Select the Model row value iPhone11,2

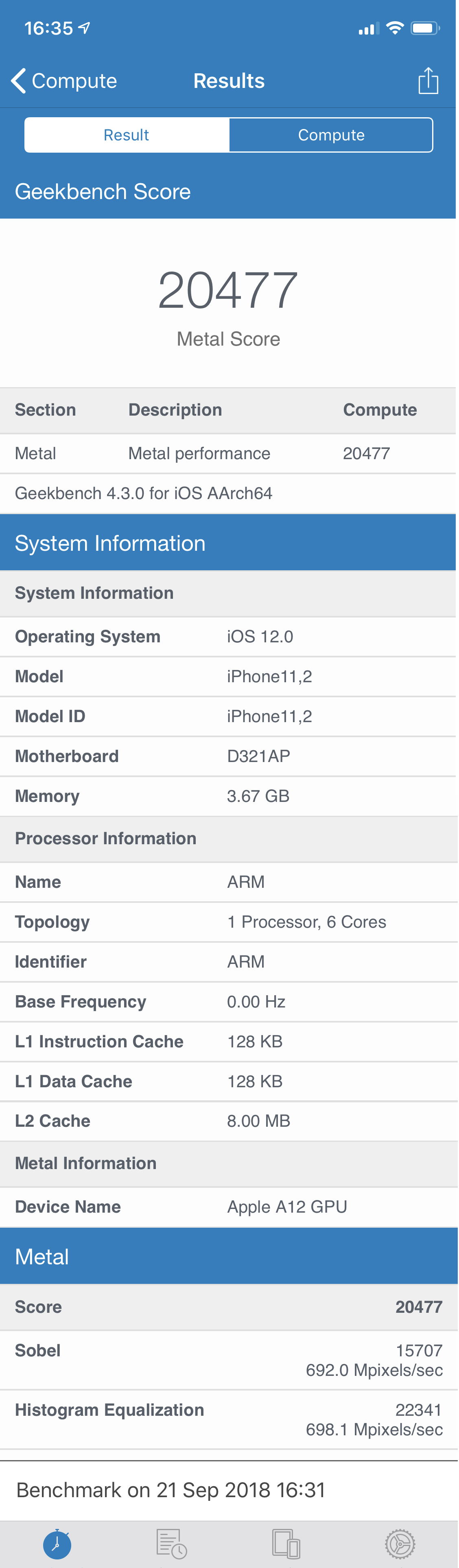(x=270, y=676)
